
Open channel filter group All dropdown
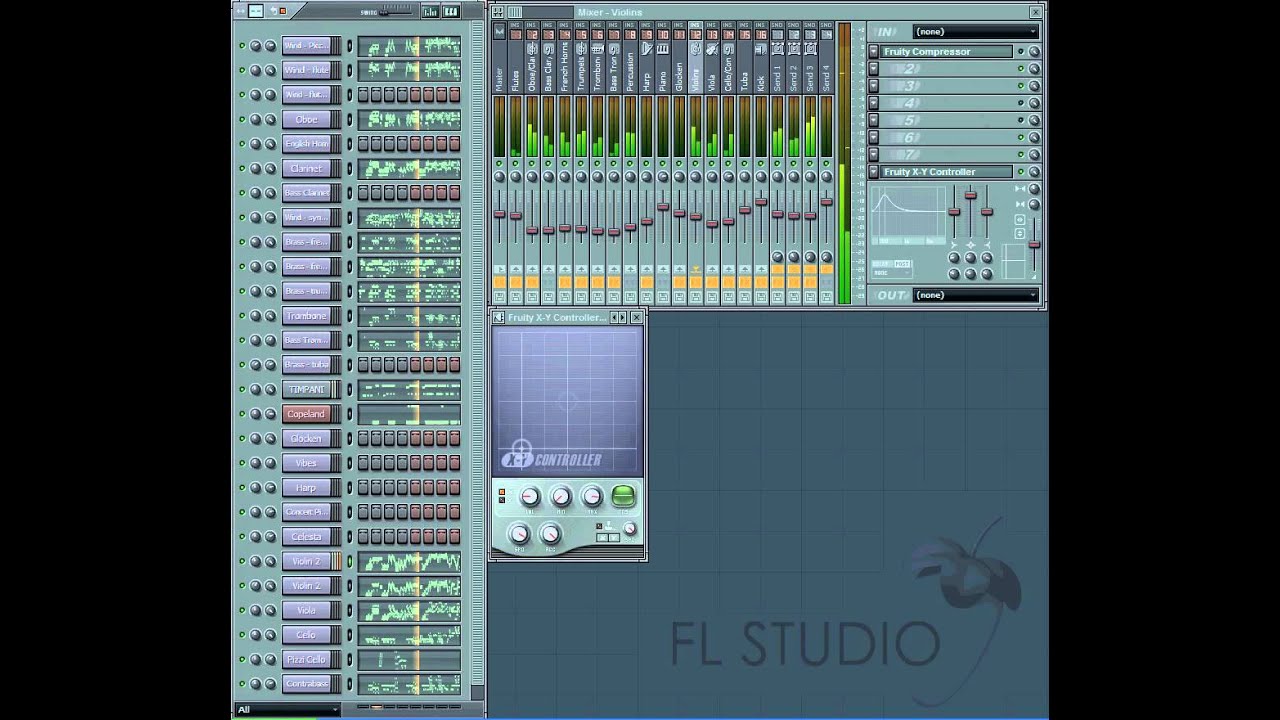(287, 709)
